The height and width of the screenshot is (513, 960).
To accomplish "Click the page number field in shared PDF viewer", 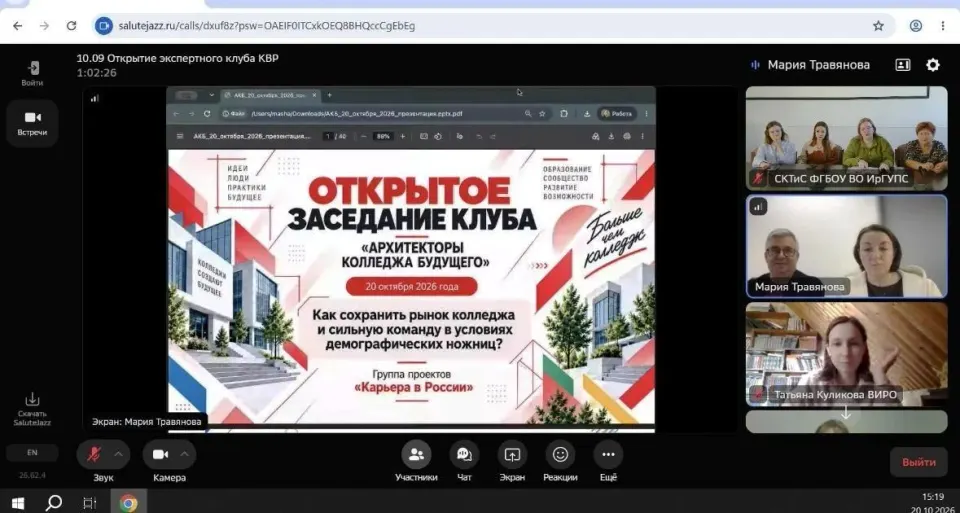I will click(x=328, y=137).
